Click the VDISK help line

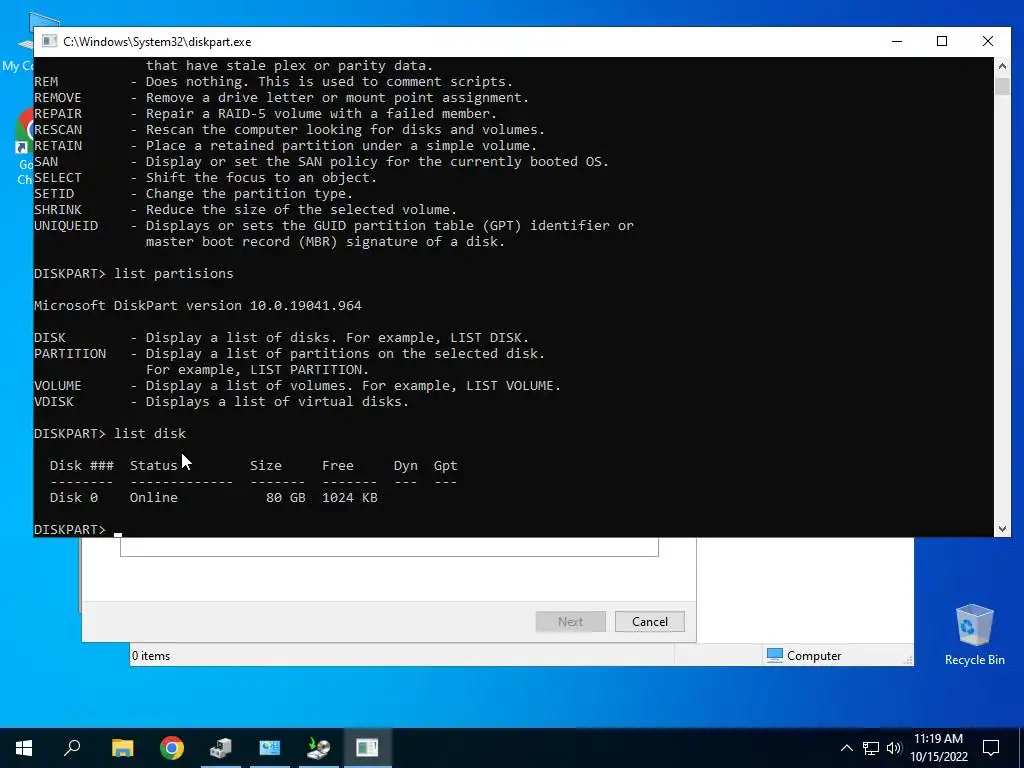pyautogui.click(x=221, y=401)
